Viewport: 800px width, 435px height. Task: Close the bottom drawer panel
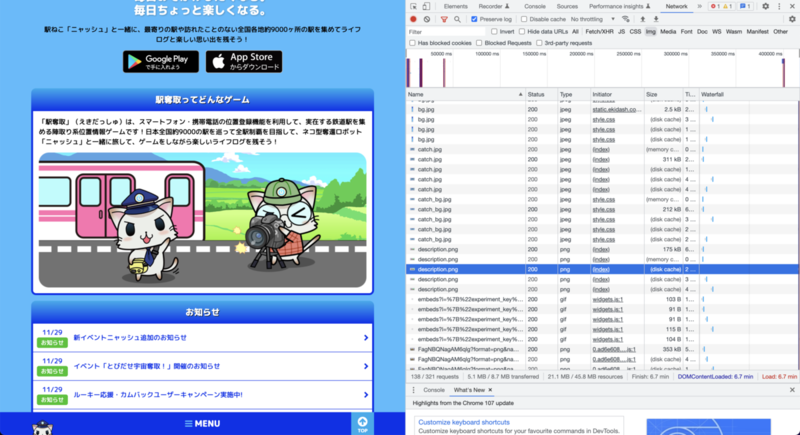[x=792, y=390]
